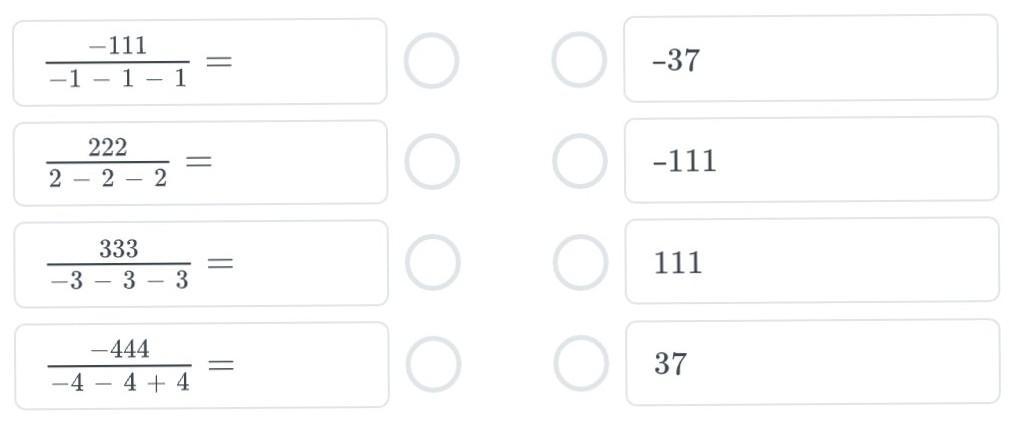Click the numerator 222 in second fraction
This screenshot has height=433, width=1009.
(107, 148)
